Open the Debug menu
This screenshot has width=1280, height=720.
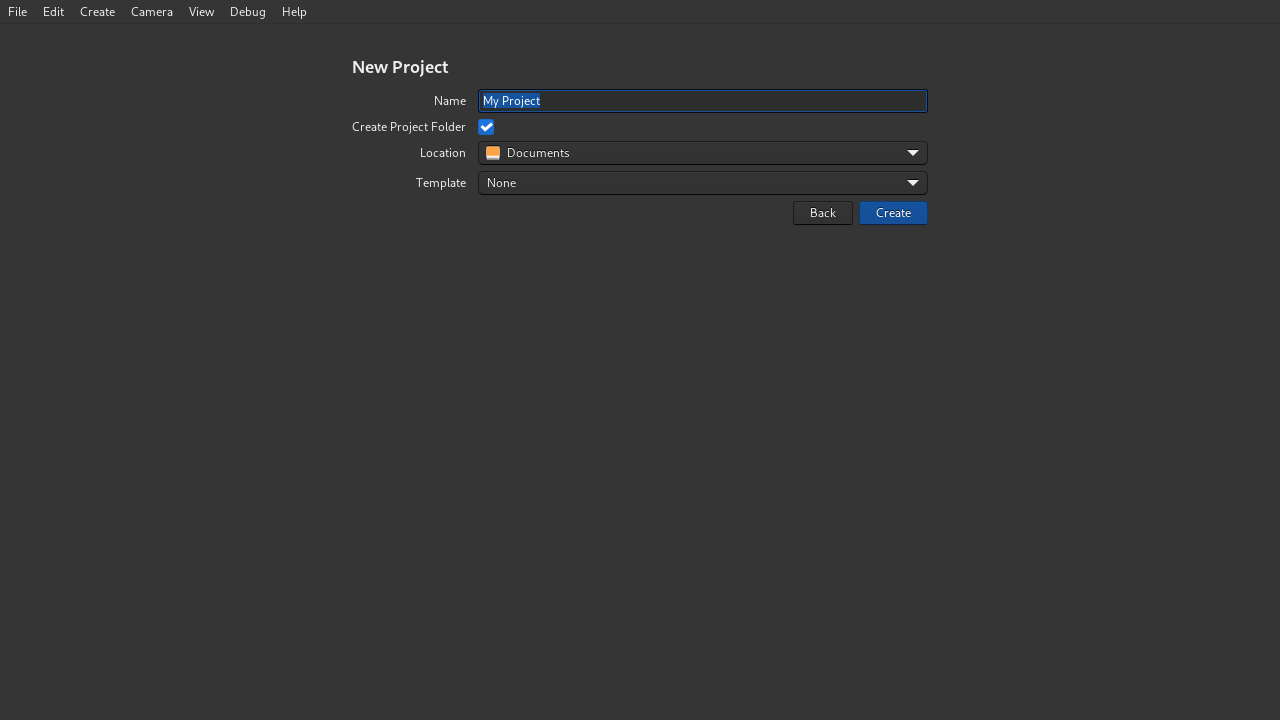click(x=247, y=11)
